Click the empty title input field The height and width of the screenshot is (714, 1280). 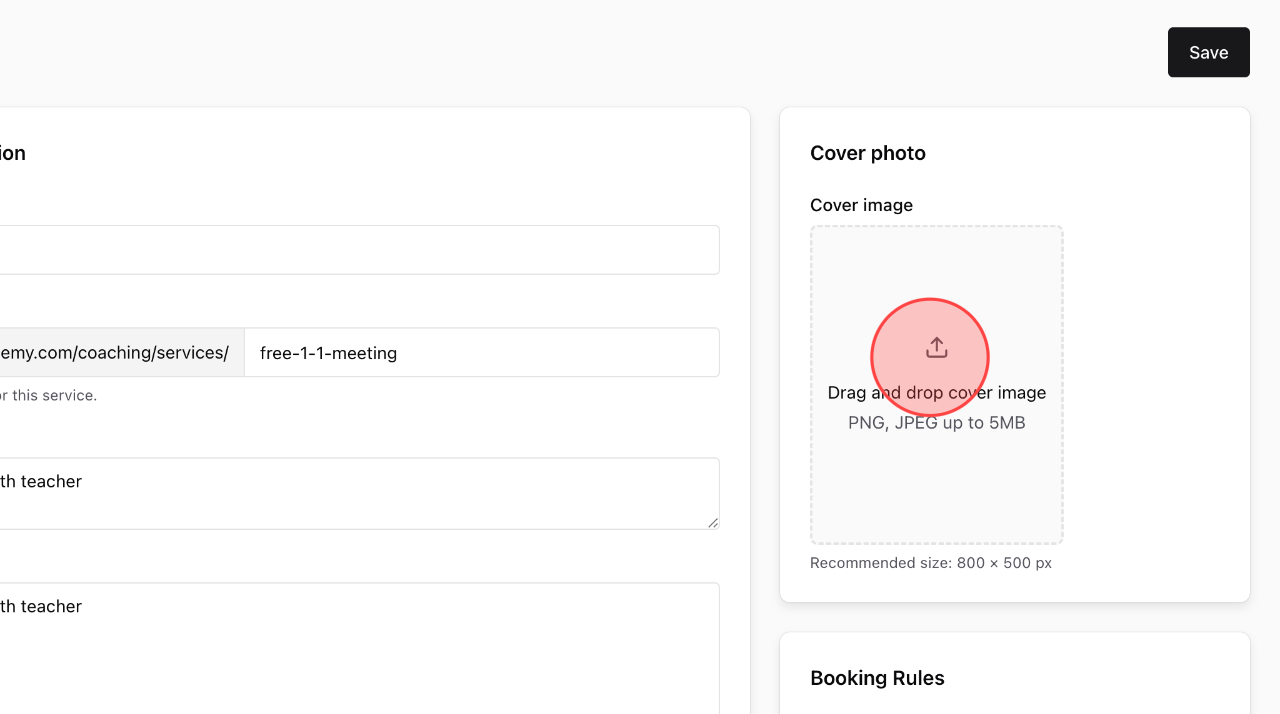359,250
